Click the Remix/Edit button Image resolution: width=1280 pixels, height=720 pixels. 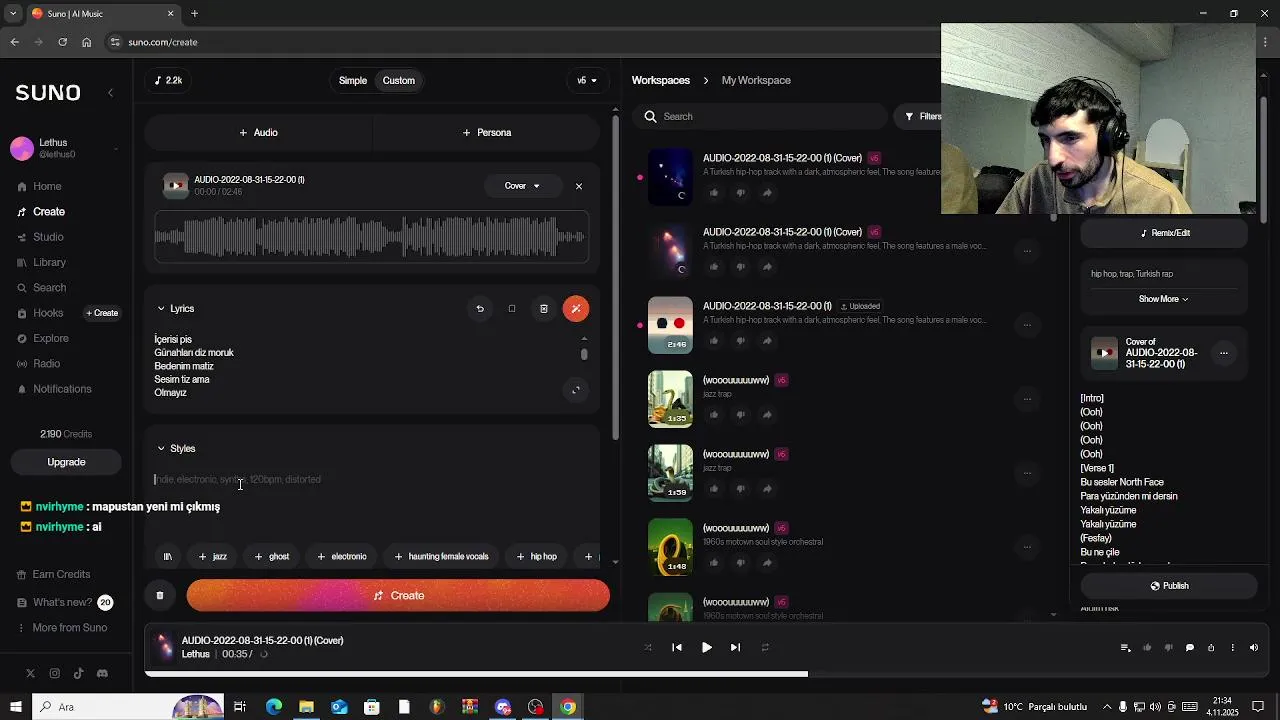[x=1165, y=233]
